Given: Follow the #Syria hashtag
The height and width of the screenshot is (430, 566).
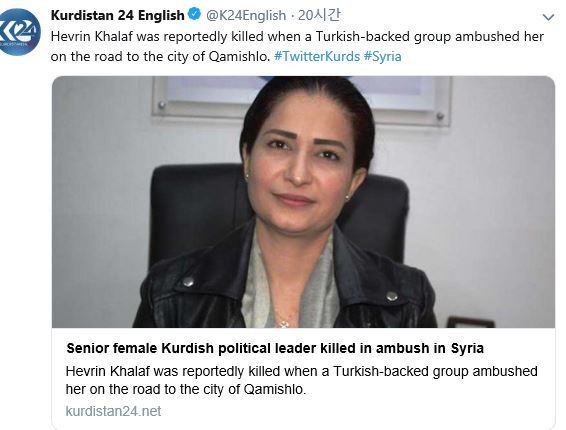Looking at the screenshot, I should click(x=383, y=56).
